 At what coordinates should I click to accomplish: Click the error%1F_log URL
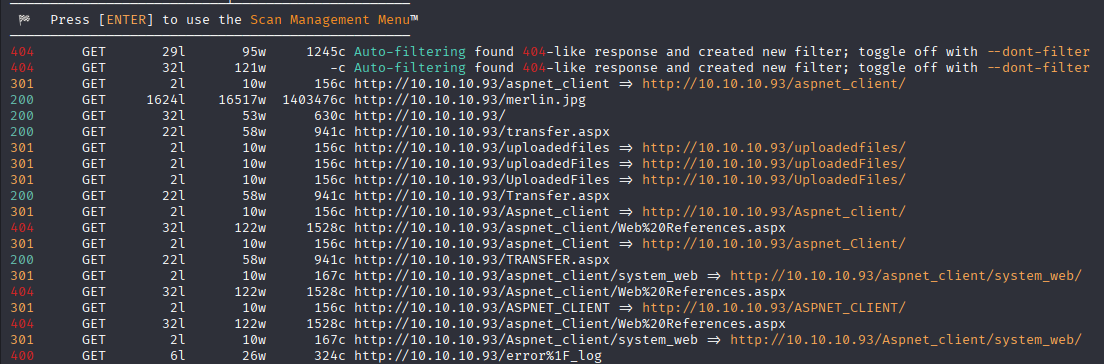[478, 356]
